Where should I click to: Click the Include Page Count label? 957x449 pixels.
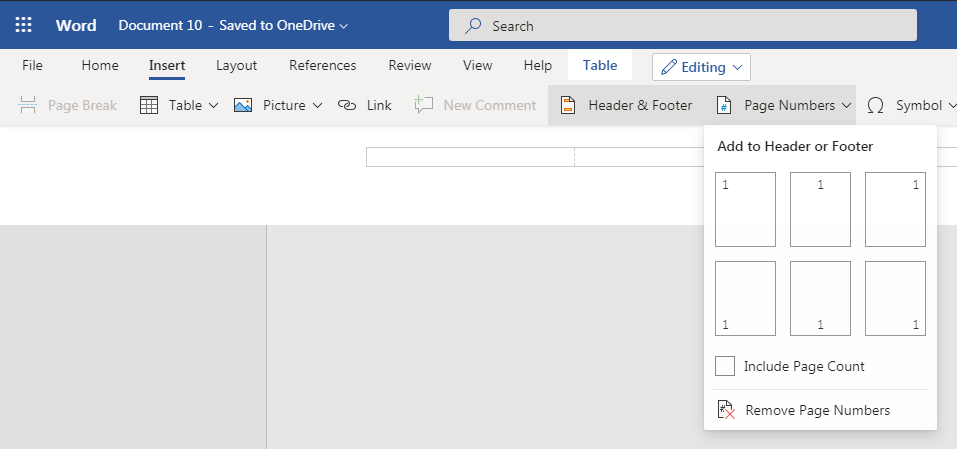pos(804,366)
